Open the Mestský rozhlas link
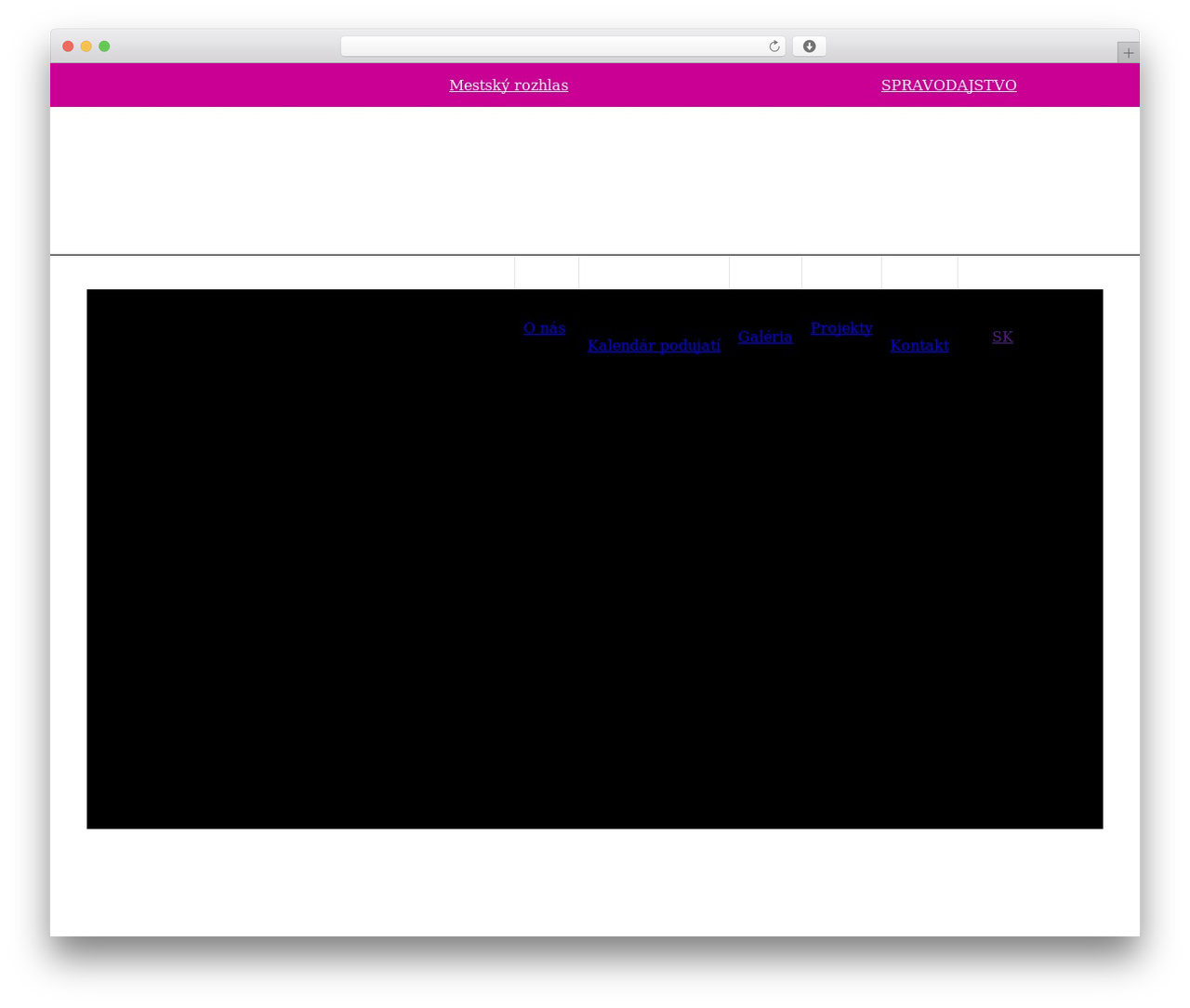The image size is (1190, 1008). coord(509,86)
